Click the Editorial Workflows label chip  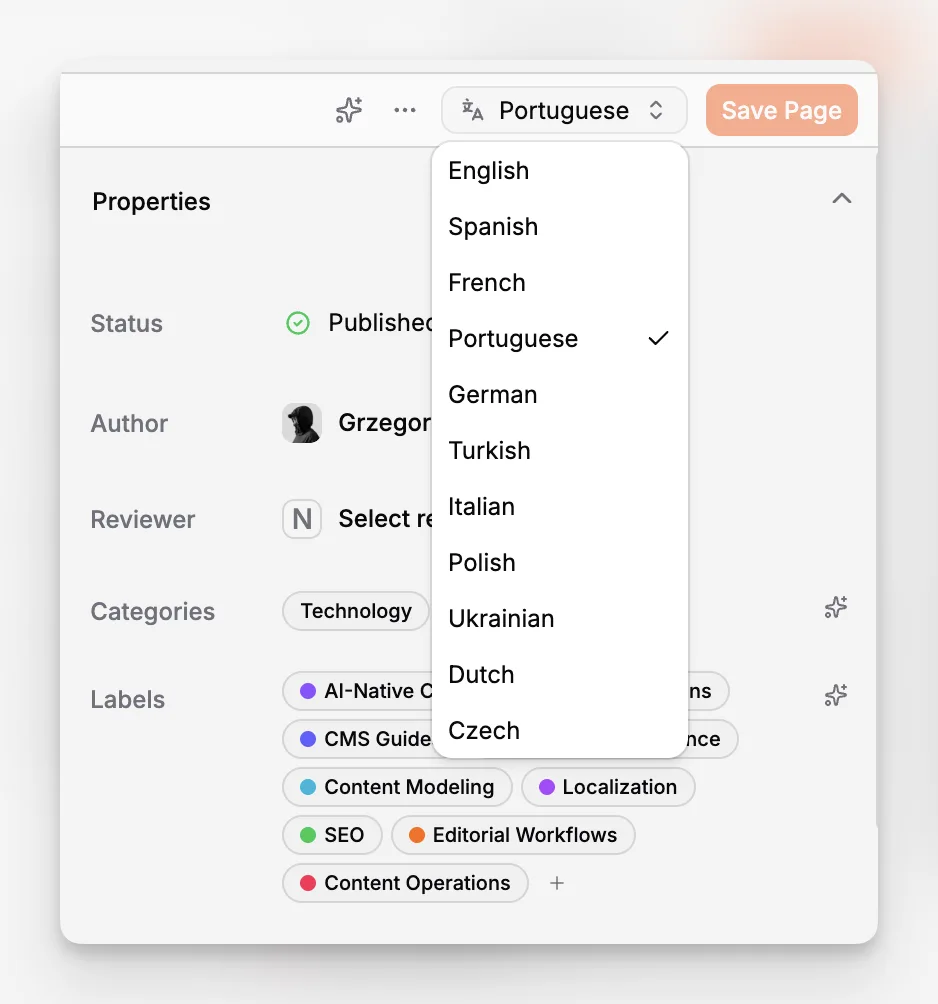click(513, 835)
